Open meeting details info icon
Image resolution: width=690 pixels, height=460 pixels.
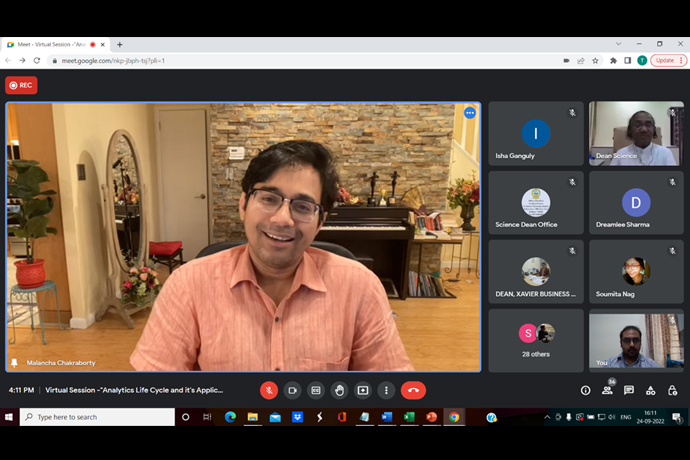[x=586, y=390]
